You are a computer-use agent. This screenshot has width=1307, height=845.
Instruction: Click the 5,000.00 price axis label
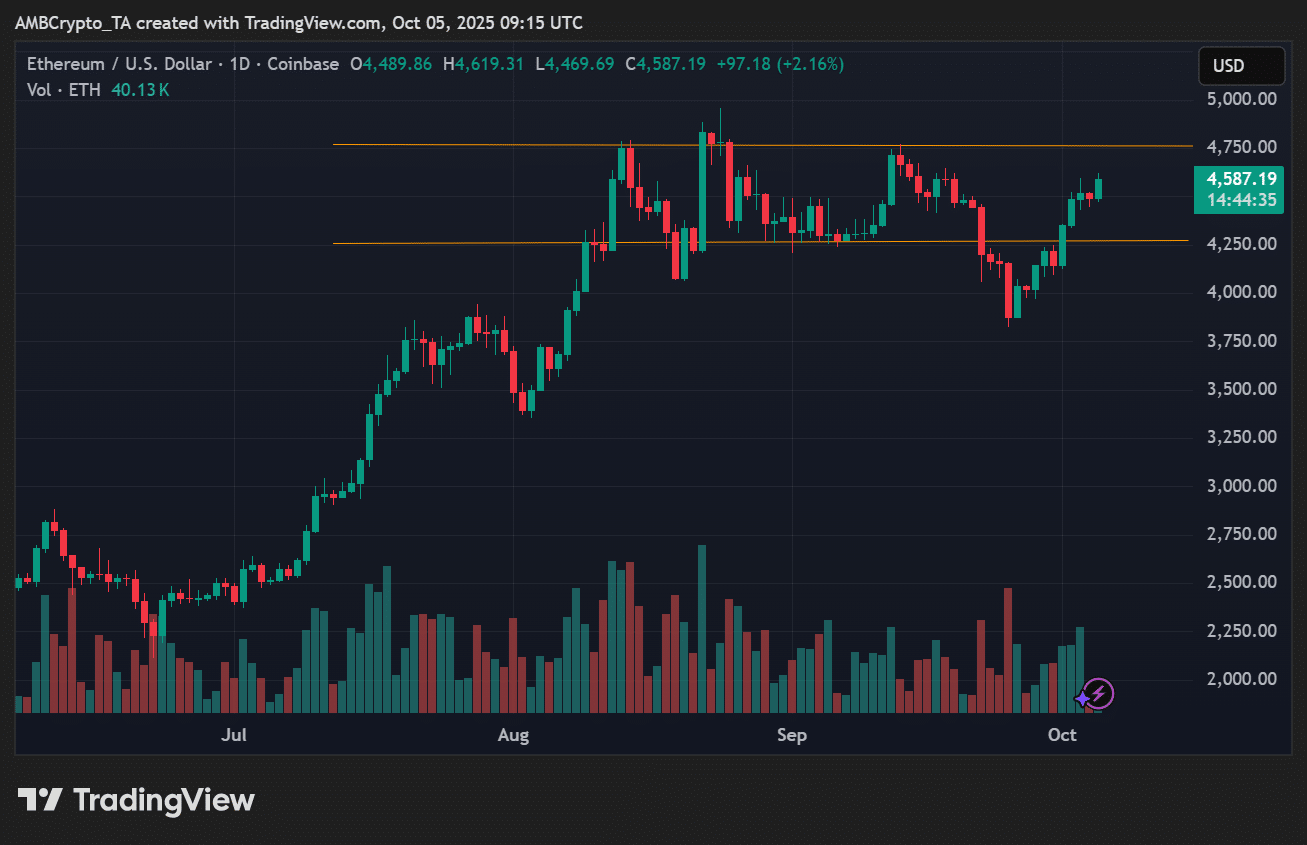coord(1240,99)
